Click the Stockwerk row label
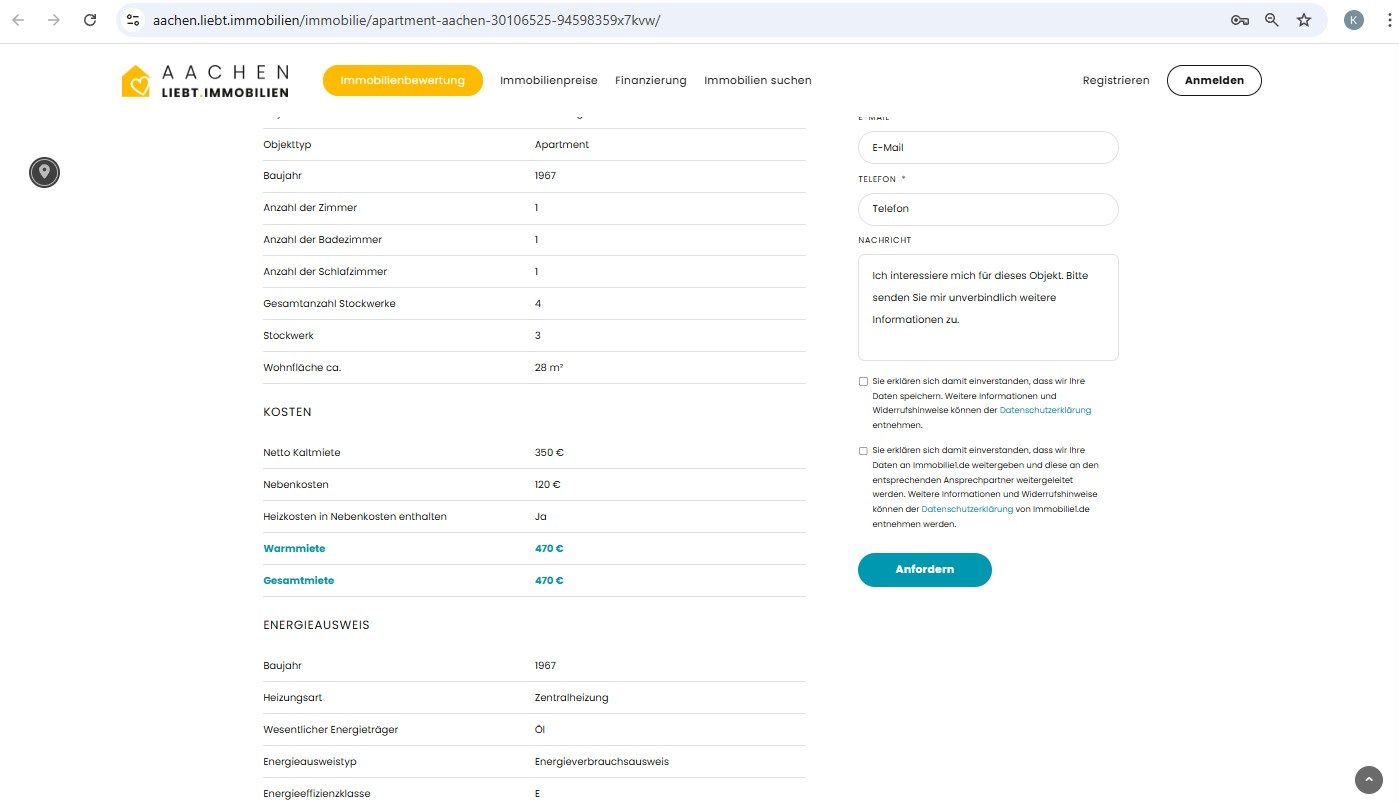 click(289, 335)
